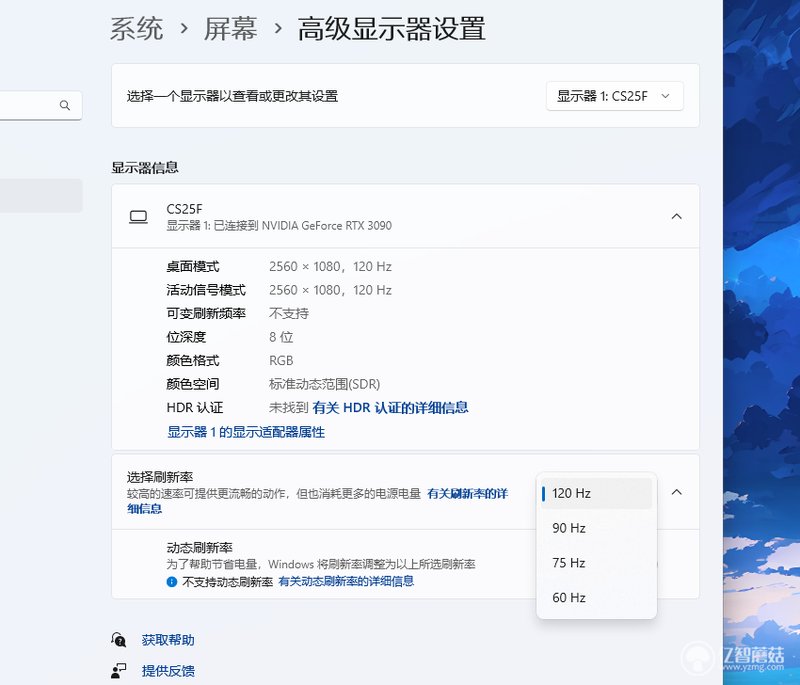Click the 标准动态范围(SDR) value
Screen dimensions: 800x685
(x=324, y=384)
